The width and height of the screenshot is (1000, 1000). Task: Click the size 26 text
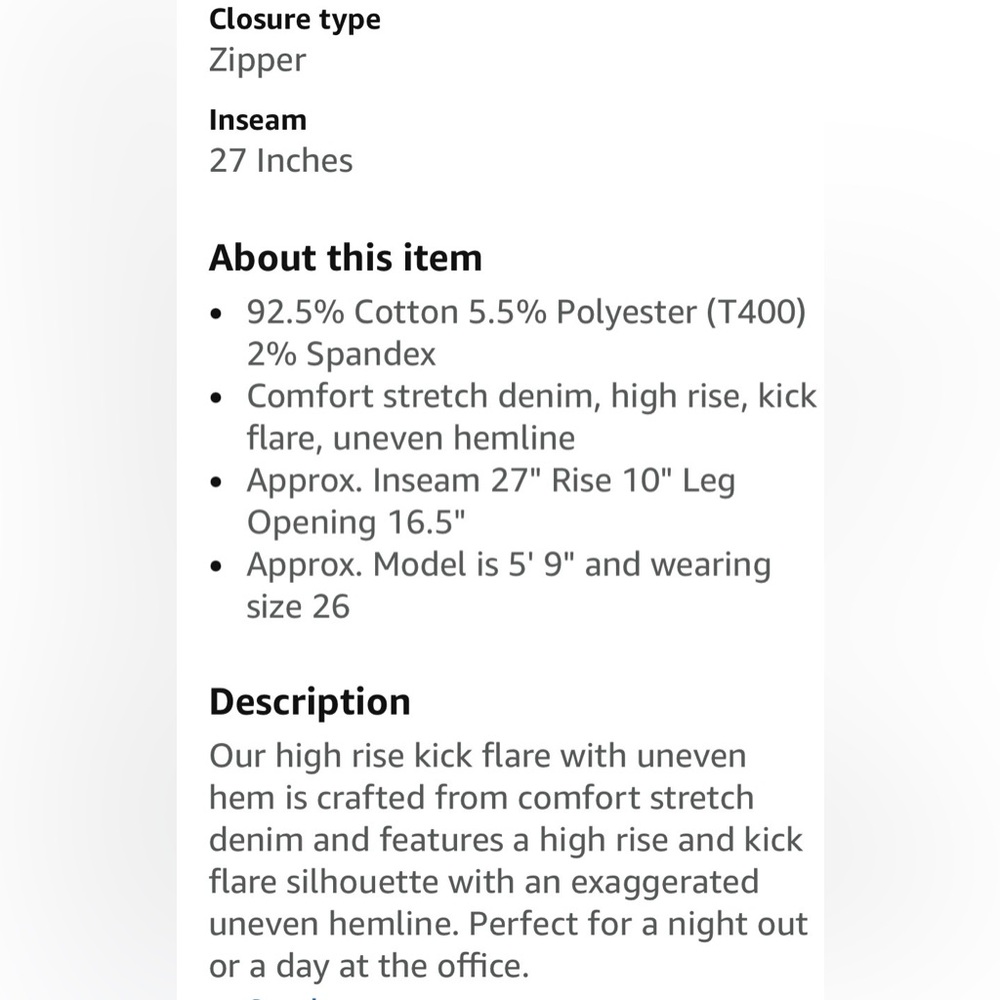[298, 606]
